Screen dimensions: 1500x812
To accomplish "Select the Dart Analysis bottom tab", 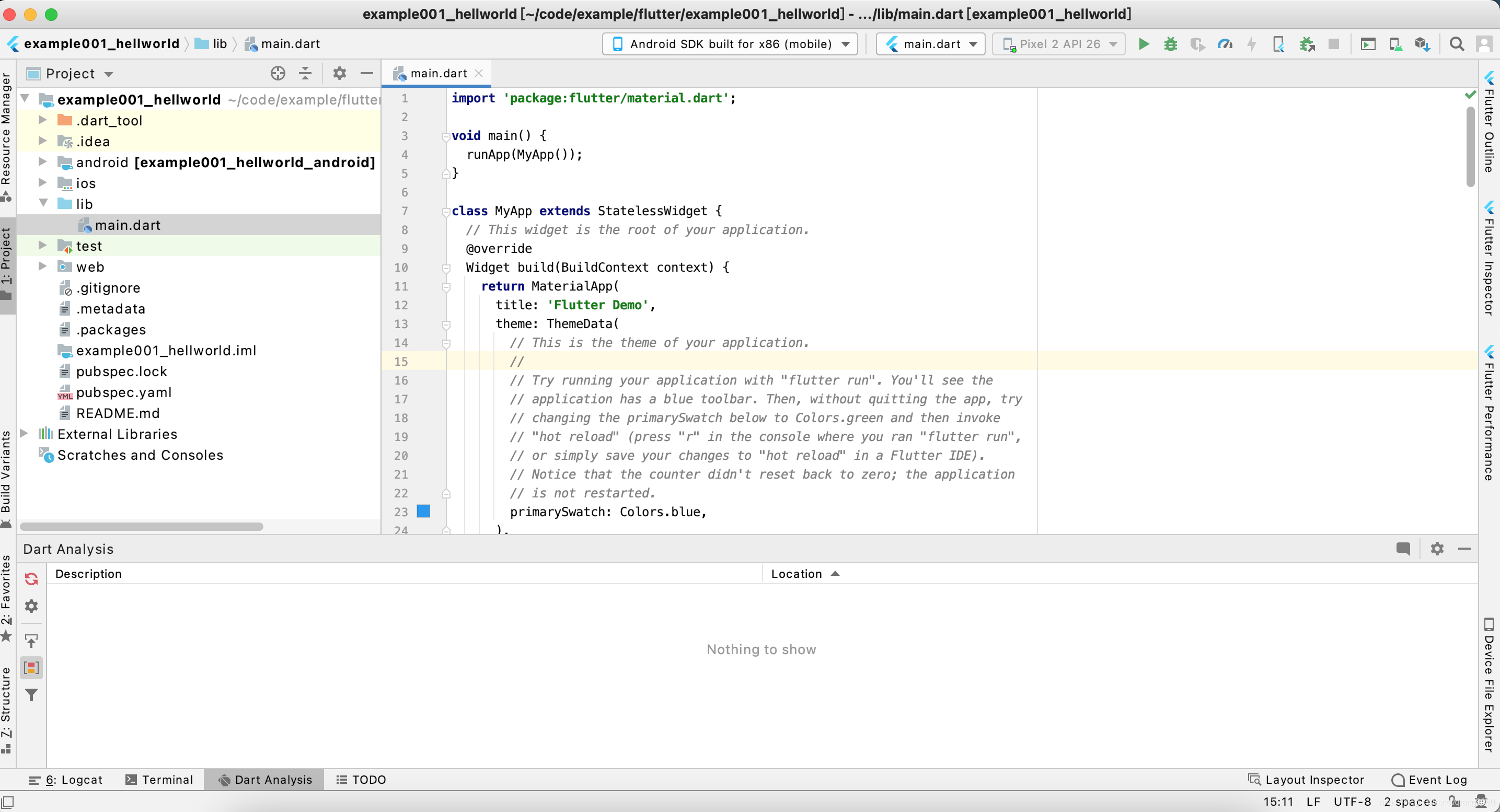I will 264,780.
